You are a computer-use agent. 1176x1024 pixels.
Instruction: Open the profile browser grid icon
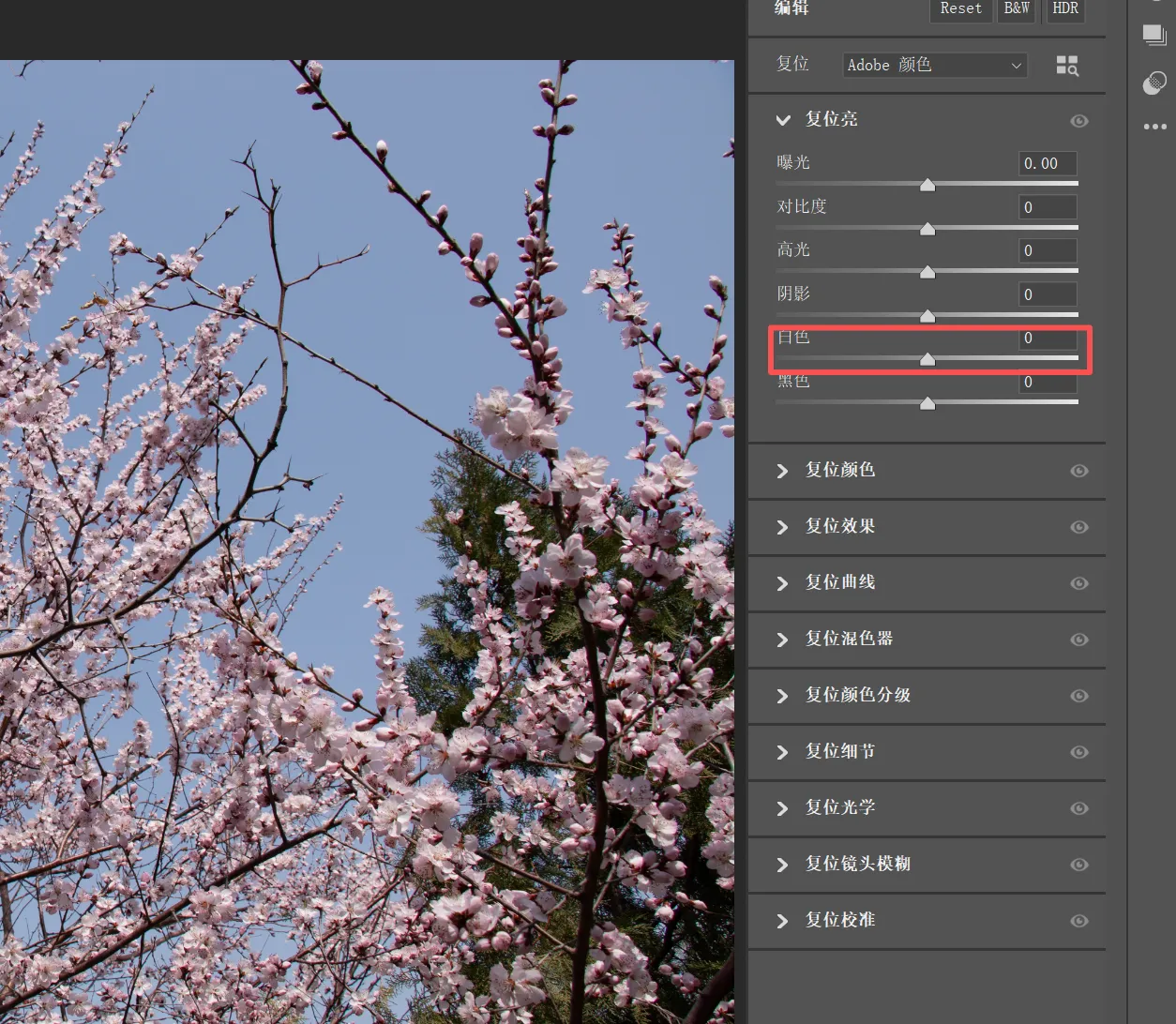tap(1067, 66)
